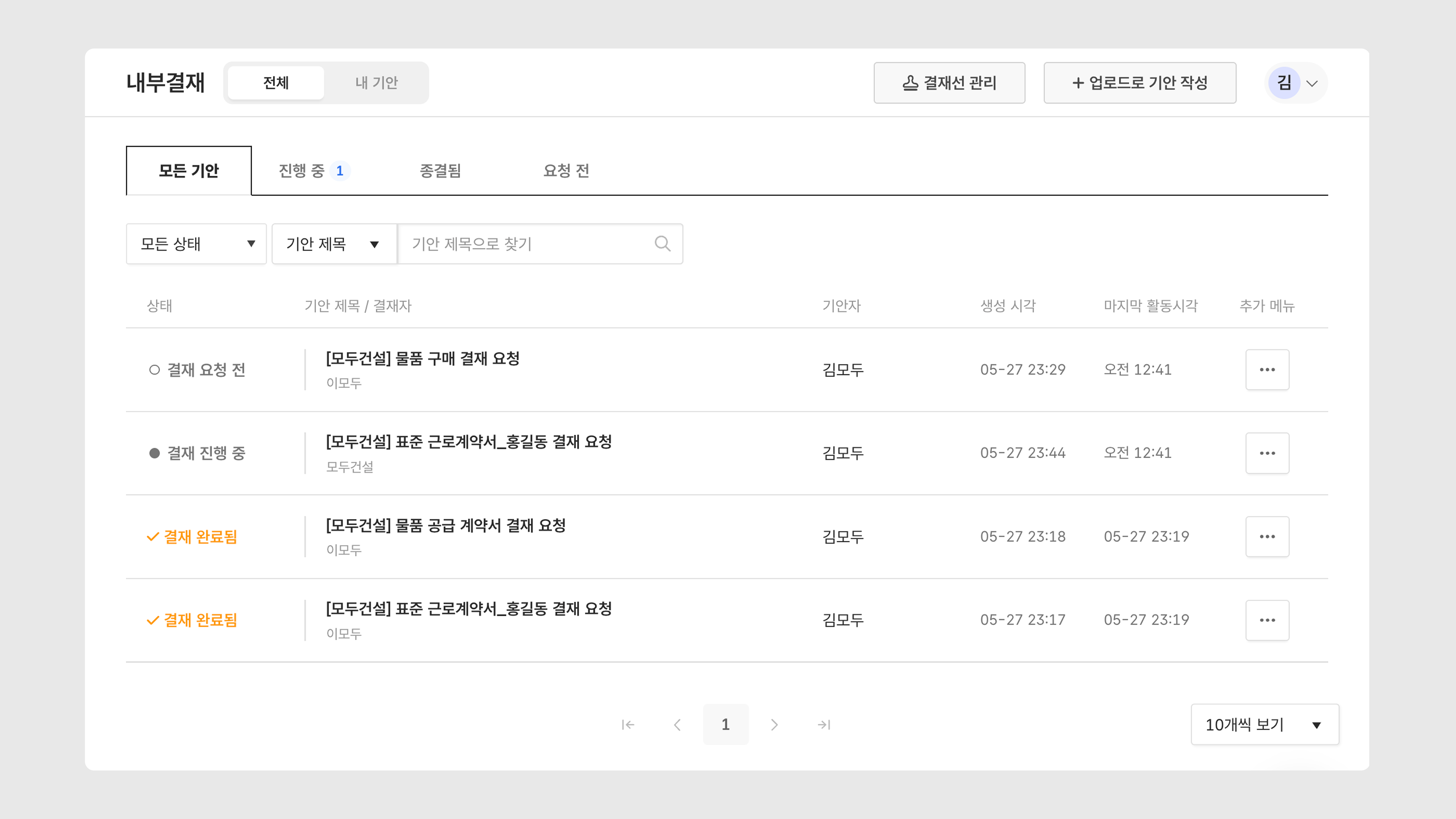Image resolution: width=1456 pixels, height=819 pixels.
Task: Open the 기안 제목 search-type dropdown
Action: click(334, 244)
